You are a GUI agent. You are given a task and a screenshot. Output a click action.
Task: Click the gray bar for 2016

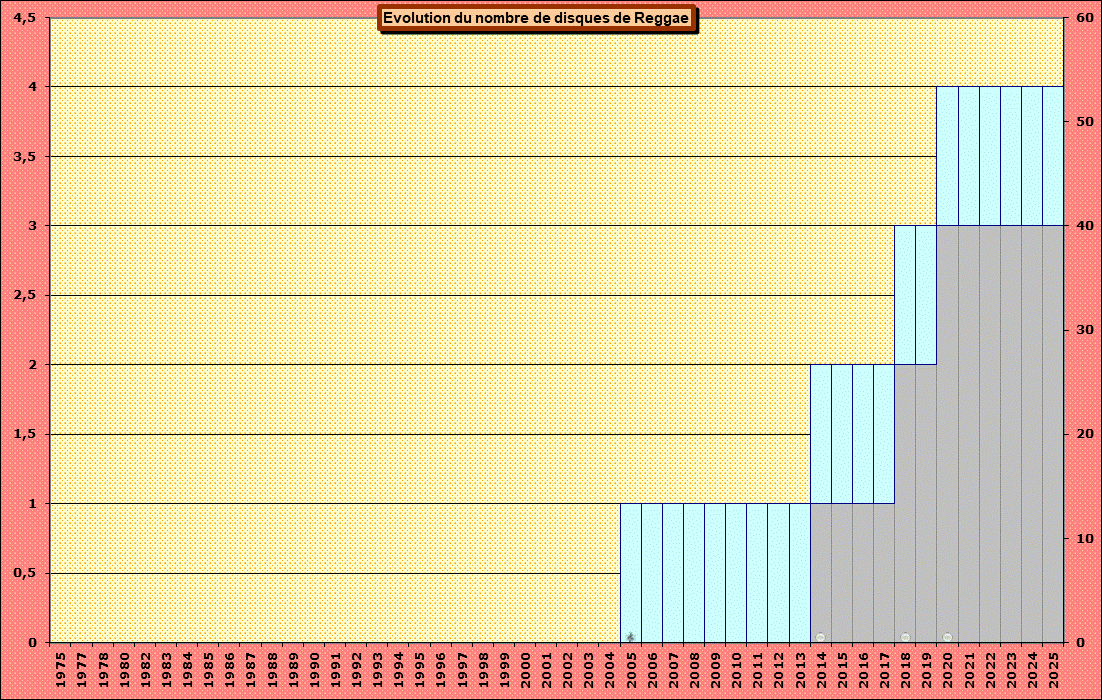(863, 572)
